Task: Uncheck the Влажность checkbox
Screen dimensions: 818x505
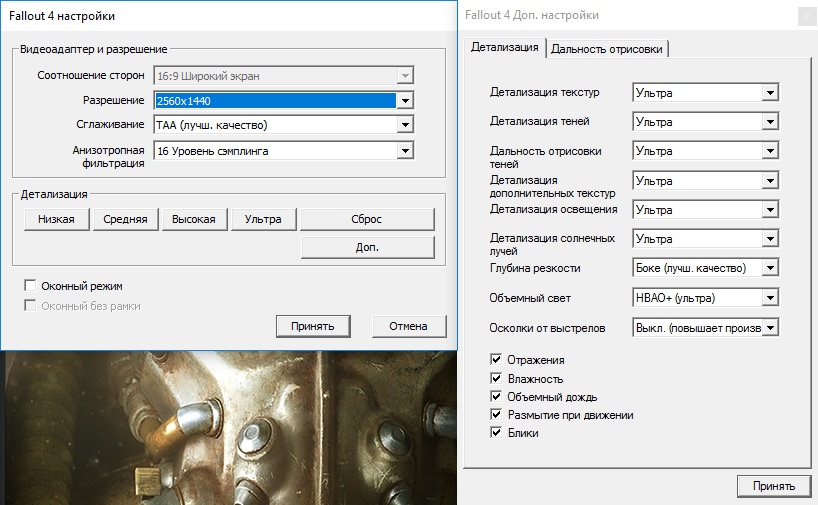Action: click(496, 378)
